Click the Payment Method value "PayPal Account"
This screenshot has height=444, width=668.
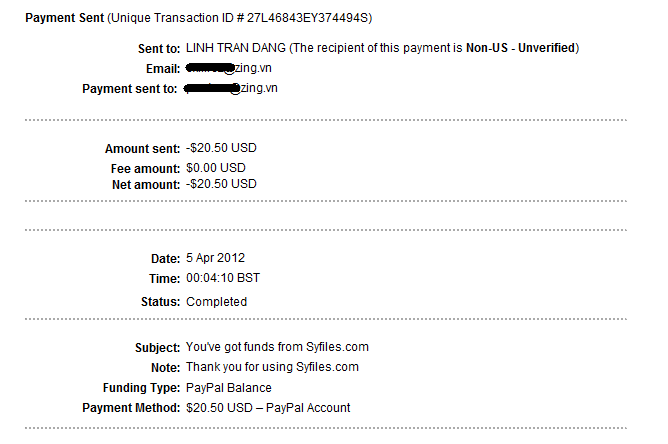tap(268, 408)
